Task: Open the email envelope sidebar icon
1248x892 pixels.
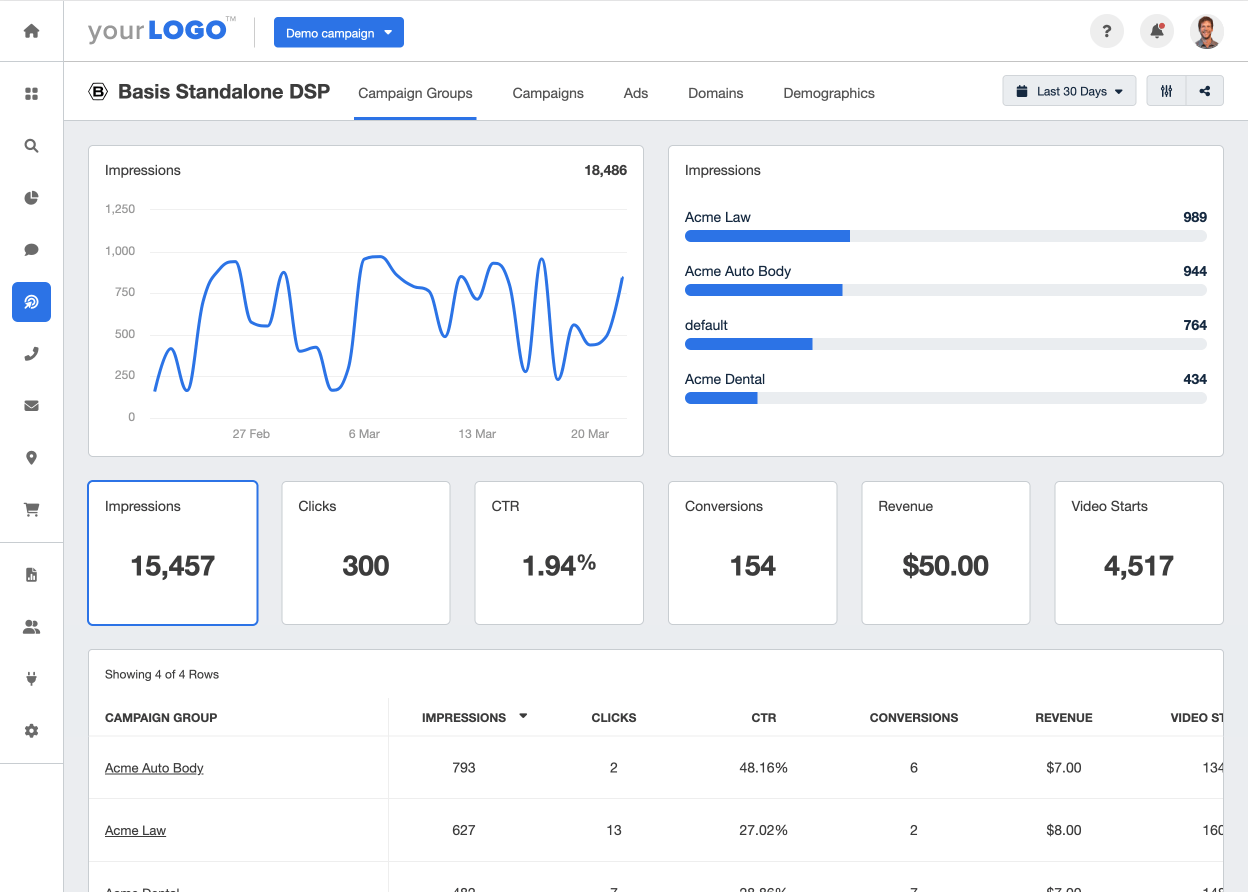Action: [x=31, y=406]
